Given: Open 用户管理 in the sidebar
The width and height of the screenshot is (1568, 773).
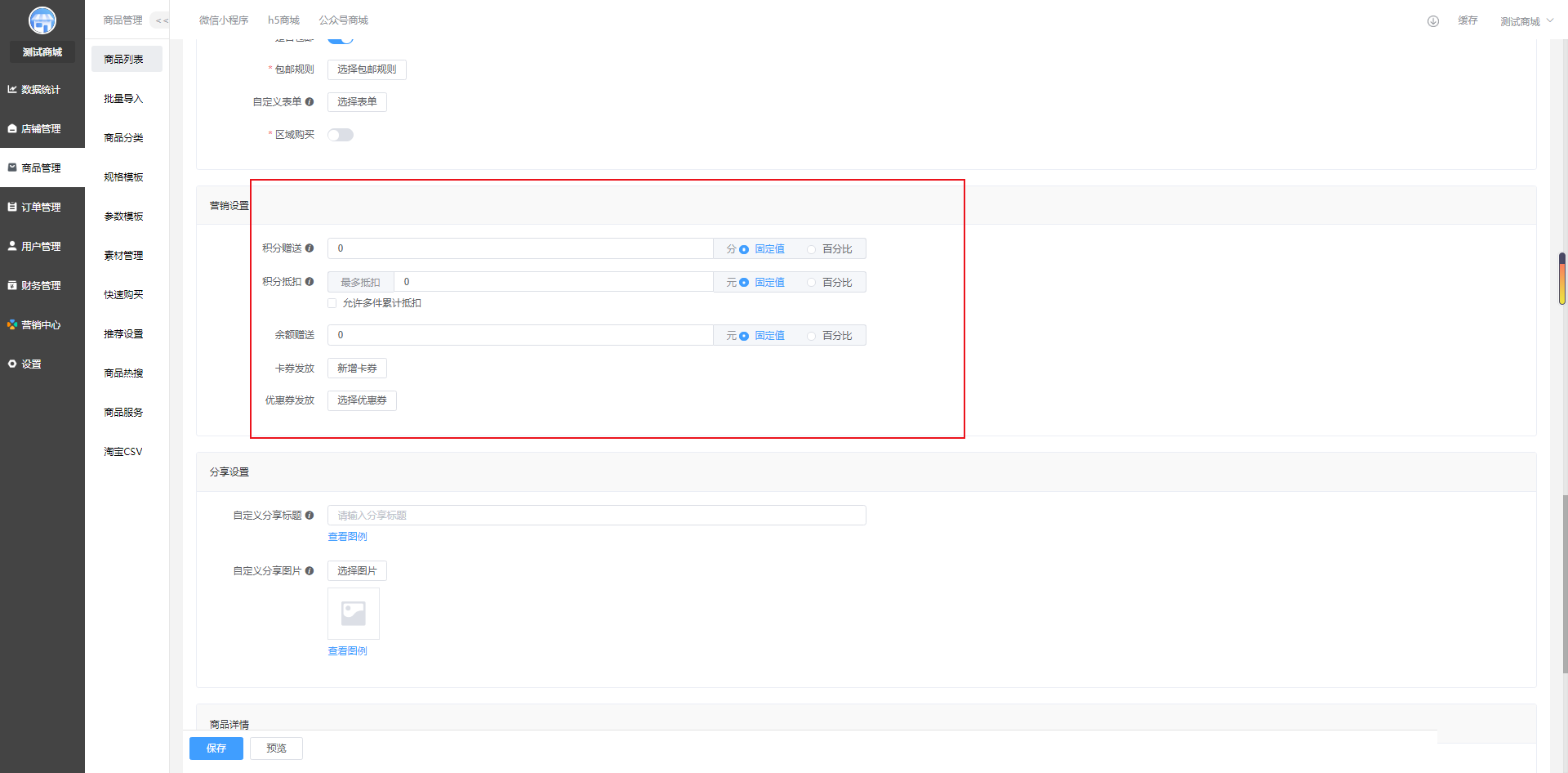Looking at the screenshot, I should (x=42, y=247).
